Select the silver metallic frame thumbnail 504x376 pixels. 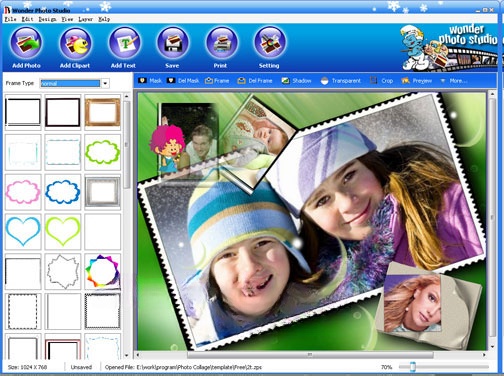(x=102, y=192)
